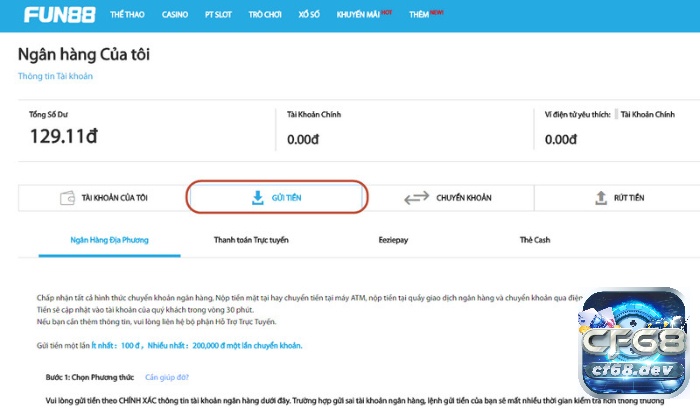Viewport: 700px width, 409px height.
Task: Switch to Ngân Hàng Địa Phương tab
Action: pyautogui.click(x=109, y=240)
